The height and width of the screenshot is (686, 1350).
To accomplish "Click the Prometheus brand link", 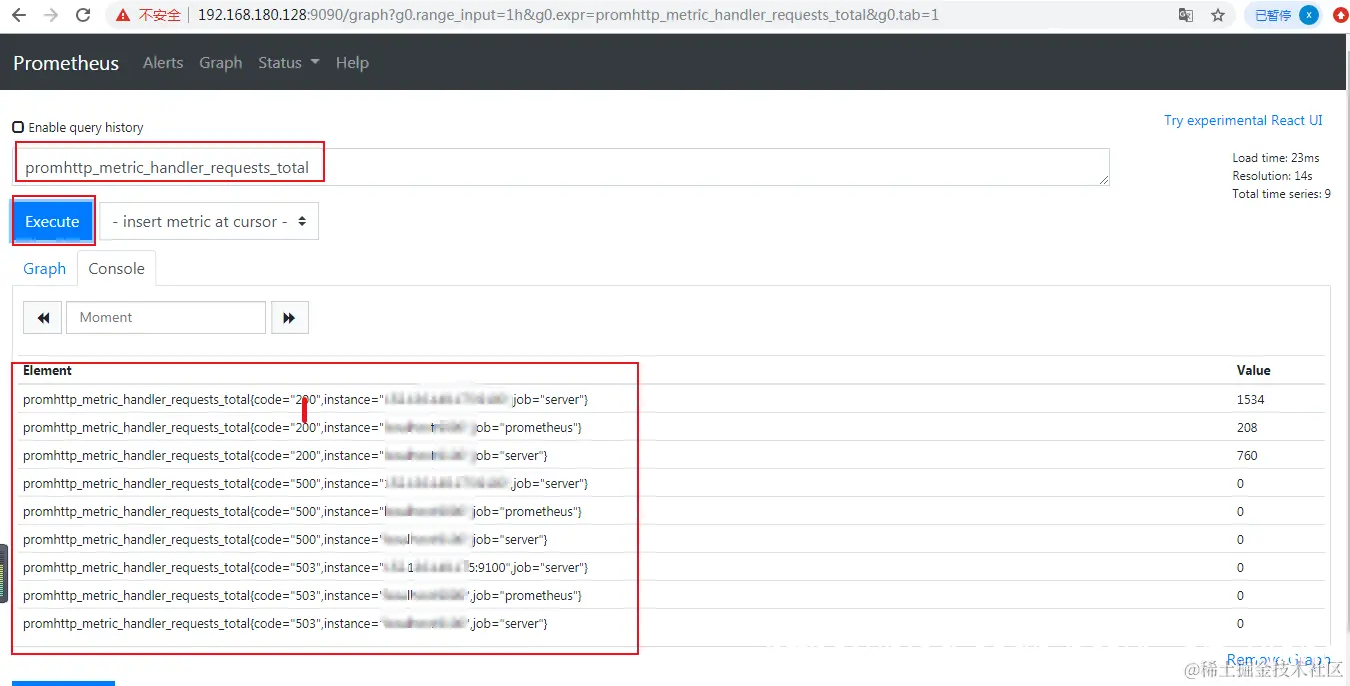I will [x=66, y=62].
